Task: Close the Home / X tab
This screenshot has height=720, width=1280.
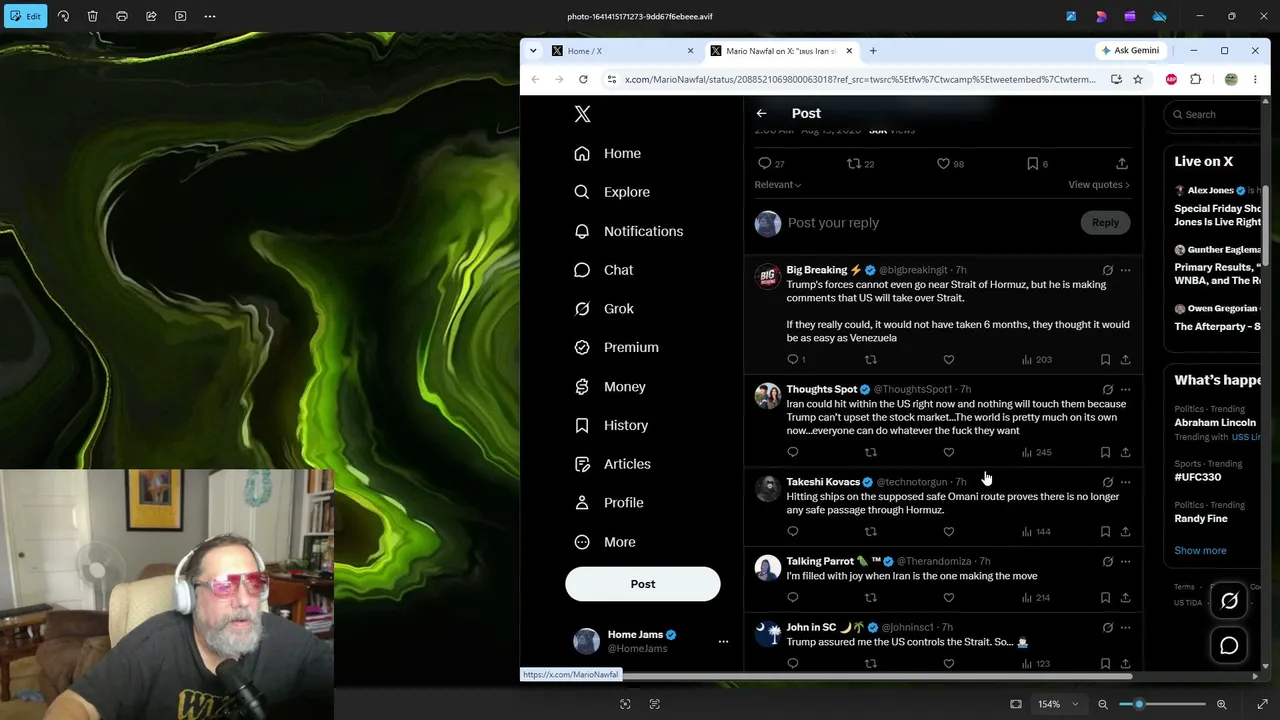Action: click(690, 51)
